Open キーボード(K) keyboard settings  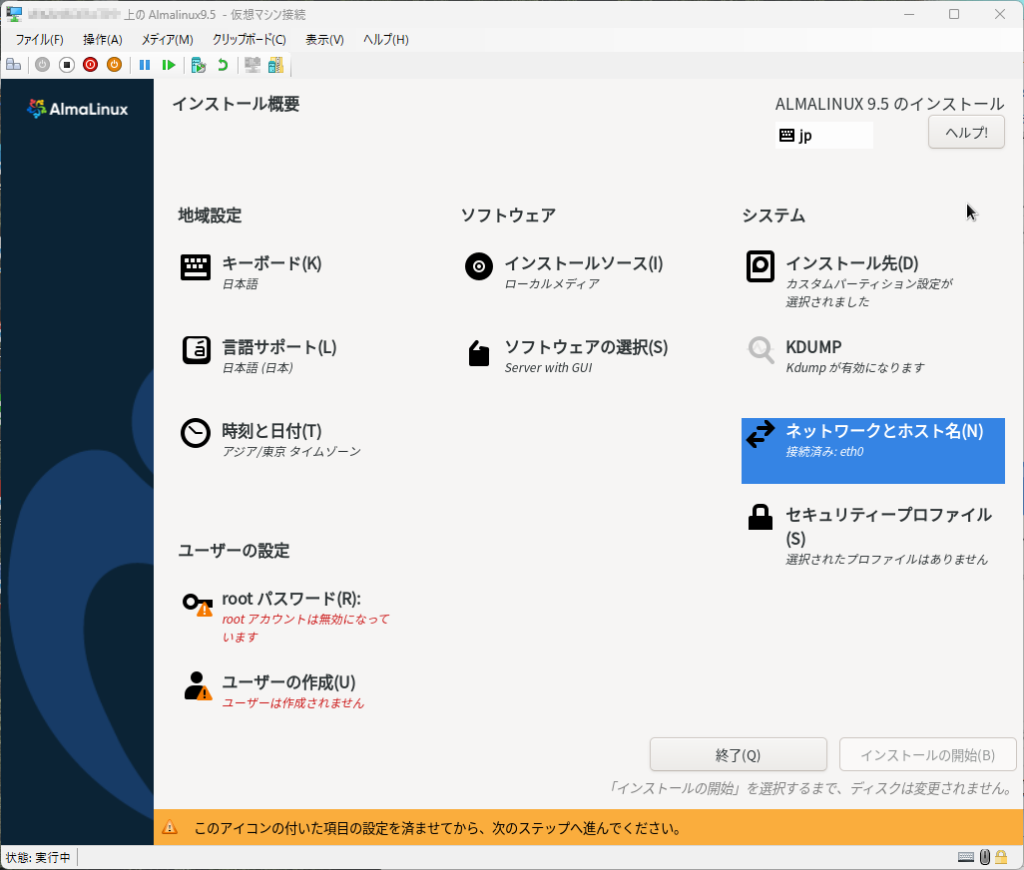tap(271, 264)
